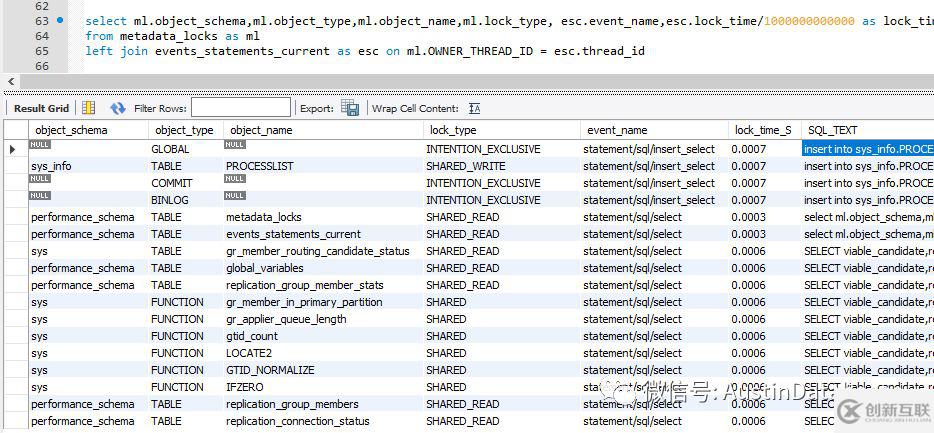This screenshot has height=433, width=934.
Task: Sort by the lock_type column header
Action: coord(502,130)
